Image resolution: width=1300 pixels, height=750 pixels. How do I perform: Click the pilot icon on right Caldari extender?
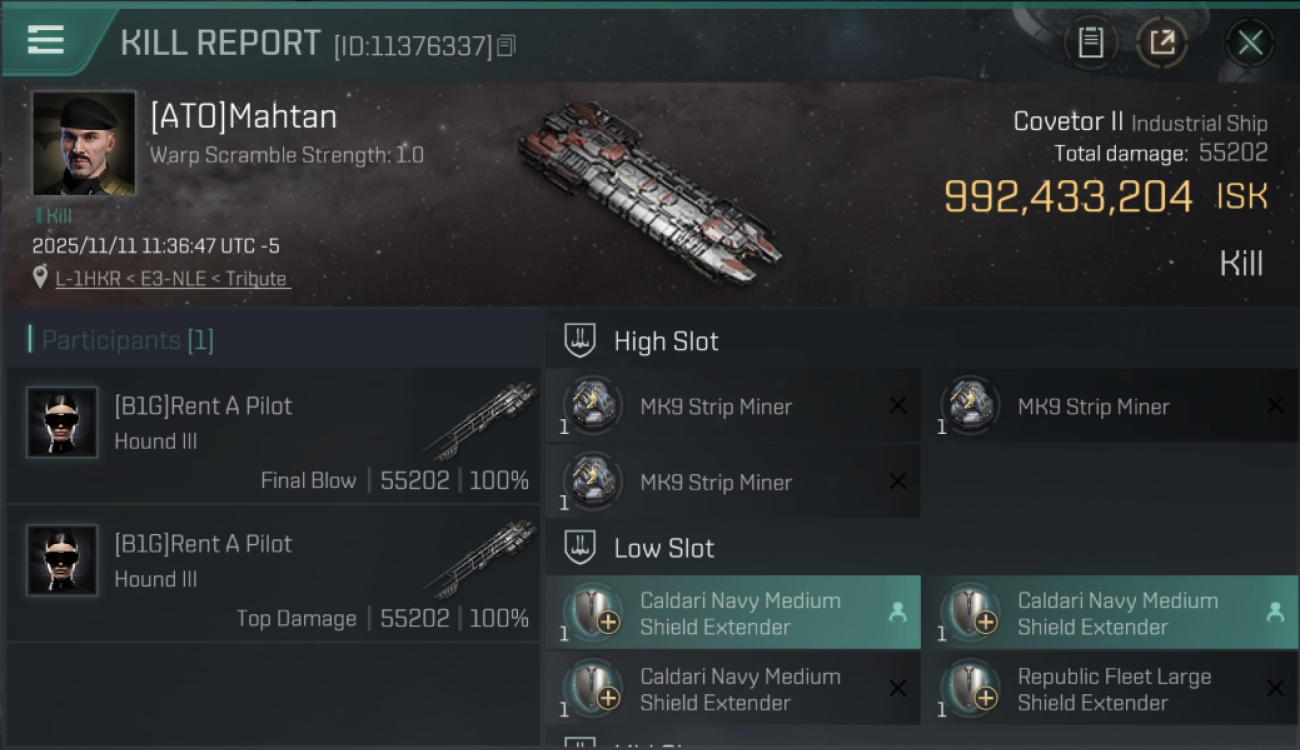[x=1275, y=612]
